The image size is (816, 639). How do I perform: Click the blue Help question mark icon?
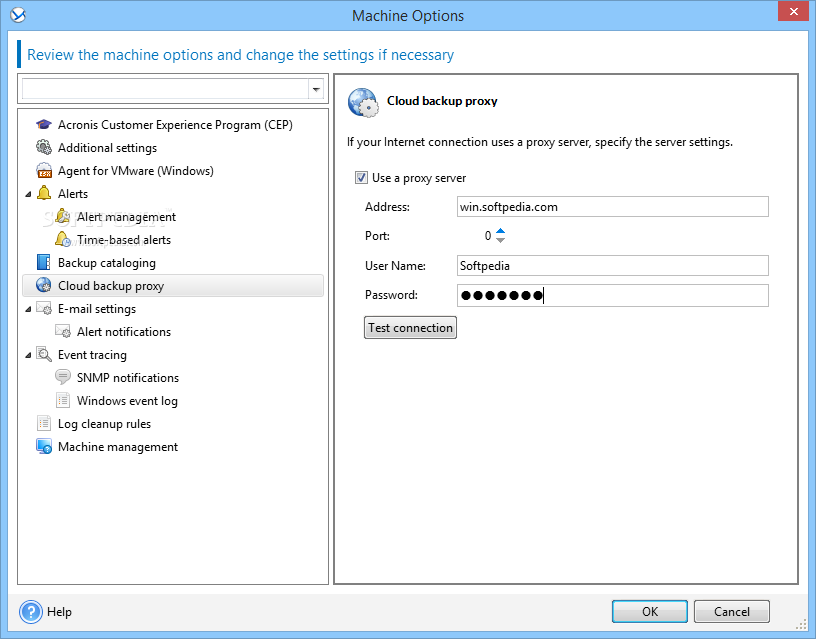(x=31, y=611)
